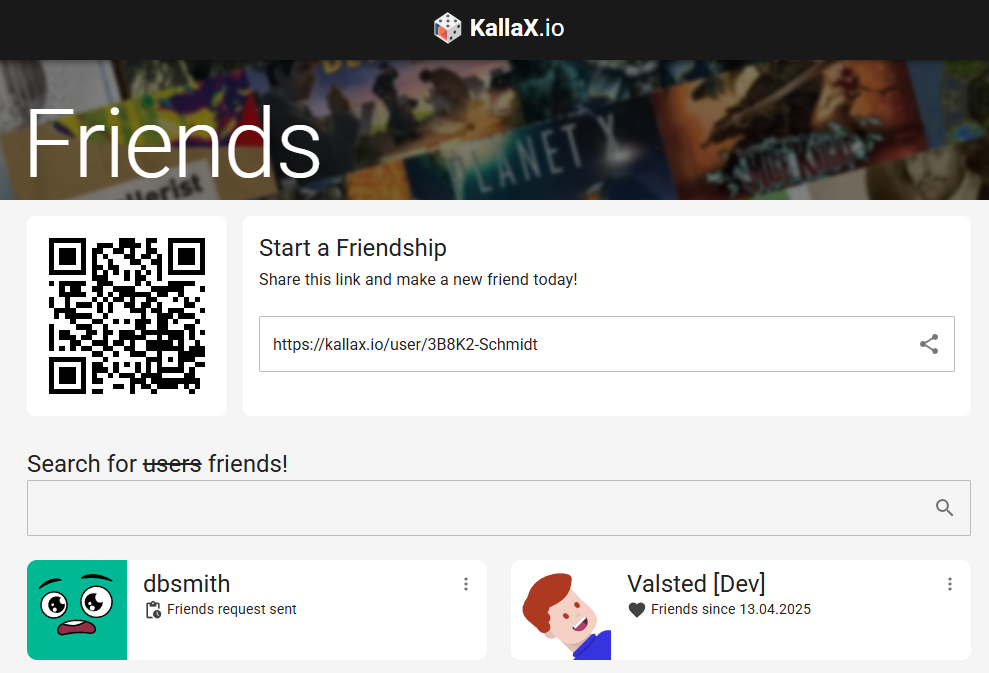989x673 pixels.
Task: Select the kallax.io/user/3B8K2-Schmidt link field
Action: pos(607,344)
